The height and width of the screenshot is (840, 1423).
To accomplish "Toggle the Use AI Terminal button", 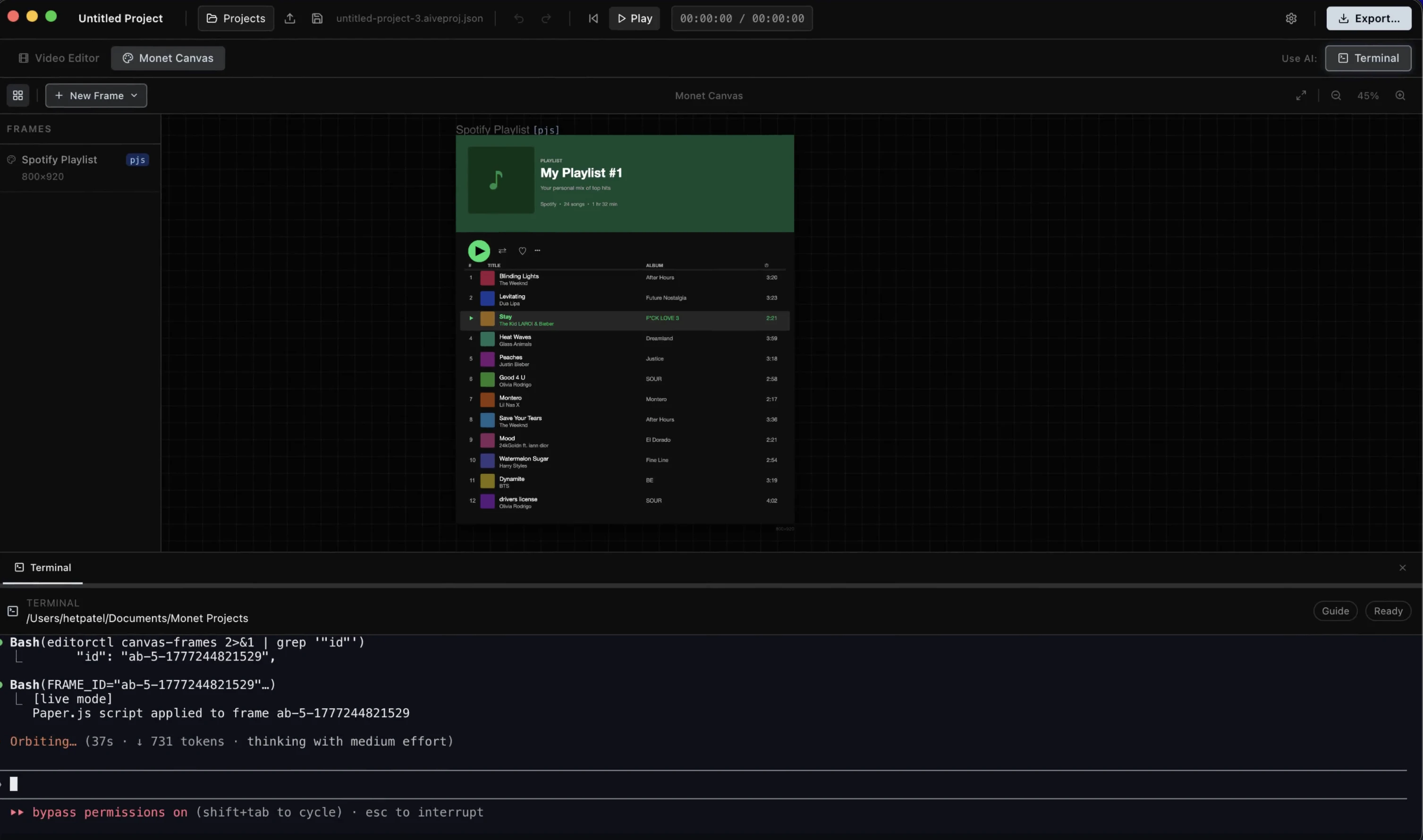I will [1367, 59].
